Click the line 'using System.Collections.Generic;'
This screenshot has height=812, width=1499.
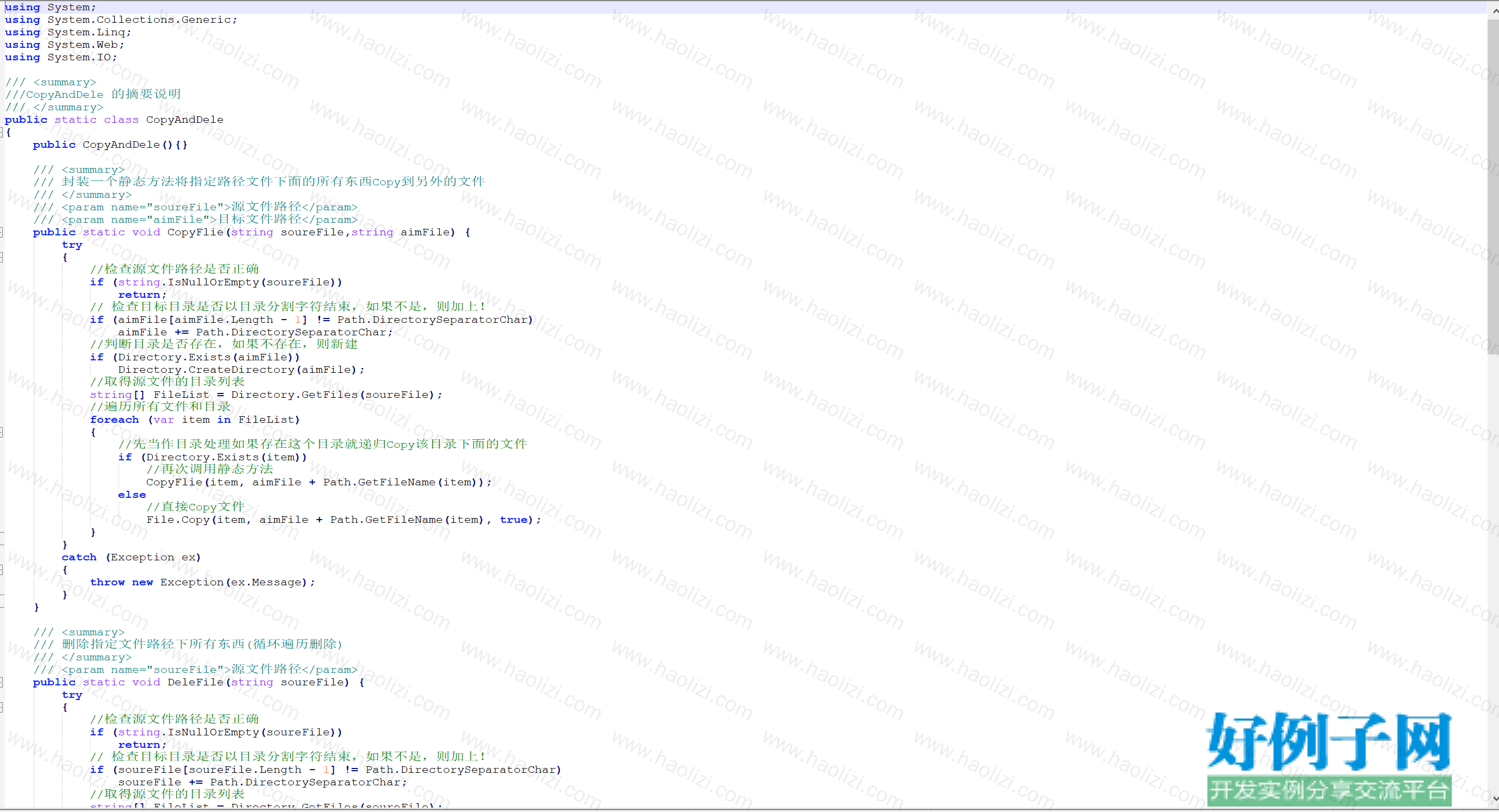tap(121, 20)
